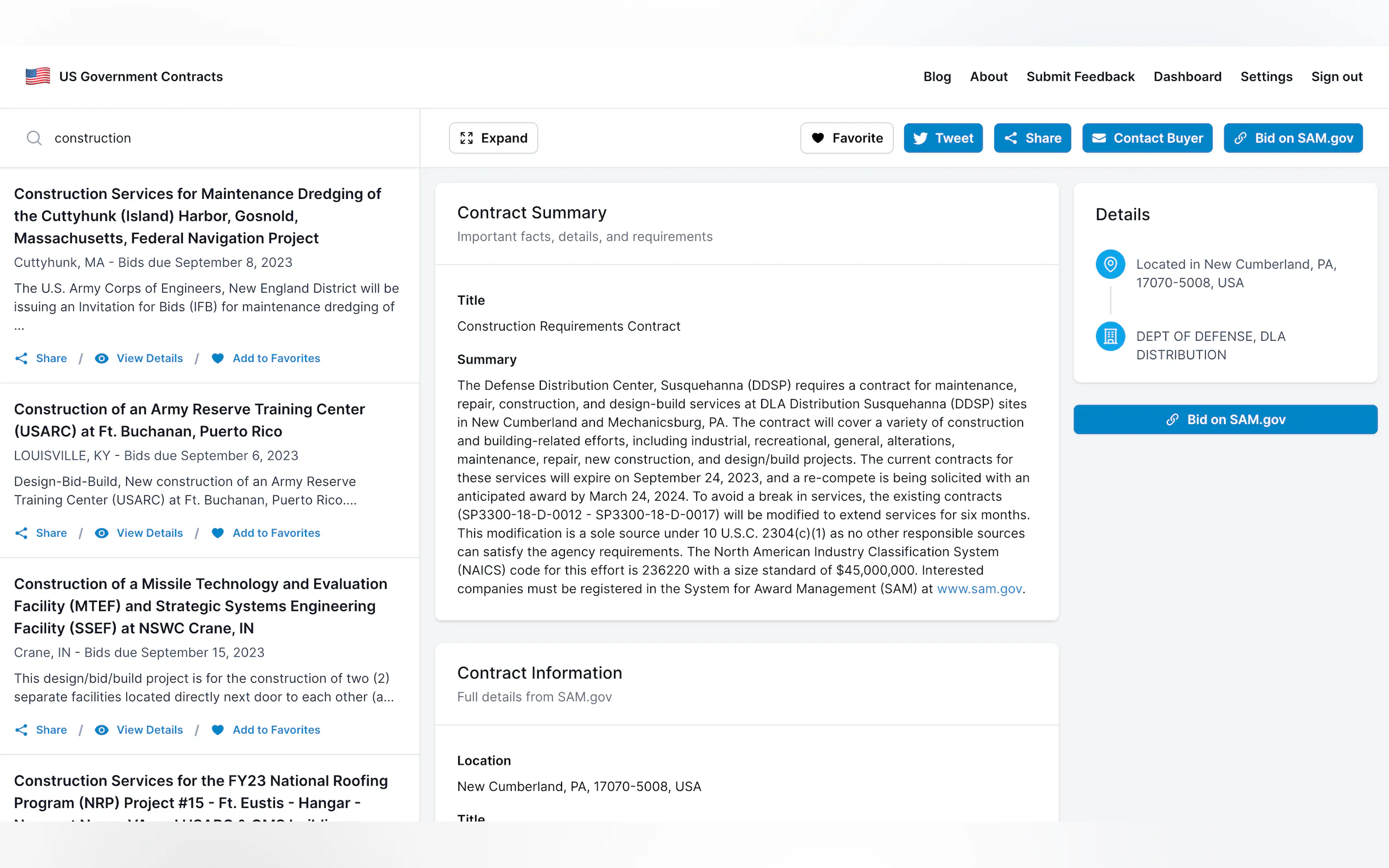Click sidebar Bid on SAM.gov button under Details
Screen dimensions: 1389x868
point(1225,420)
